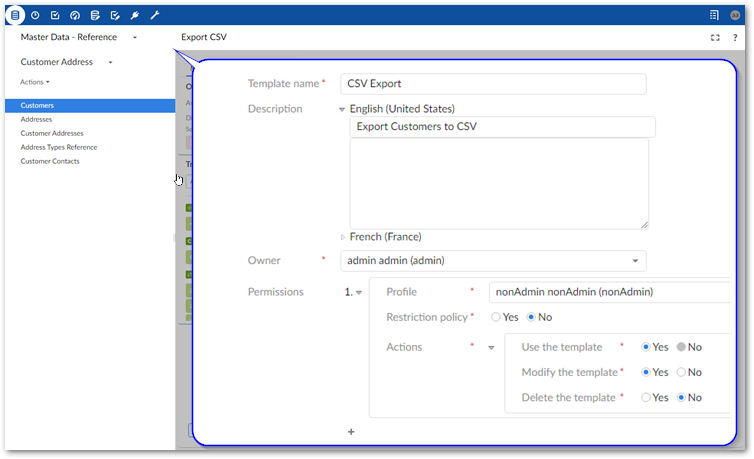Open the Monitoring dashboard gauge icon
The image size is (754, 459).
coord(75,15)
